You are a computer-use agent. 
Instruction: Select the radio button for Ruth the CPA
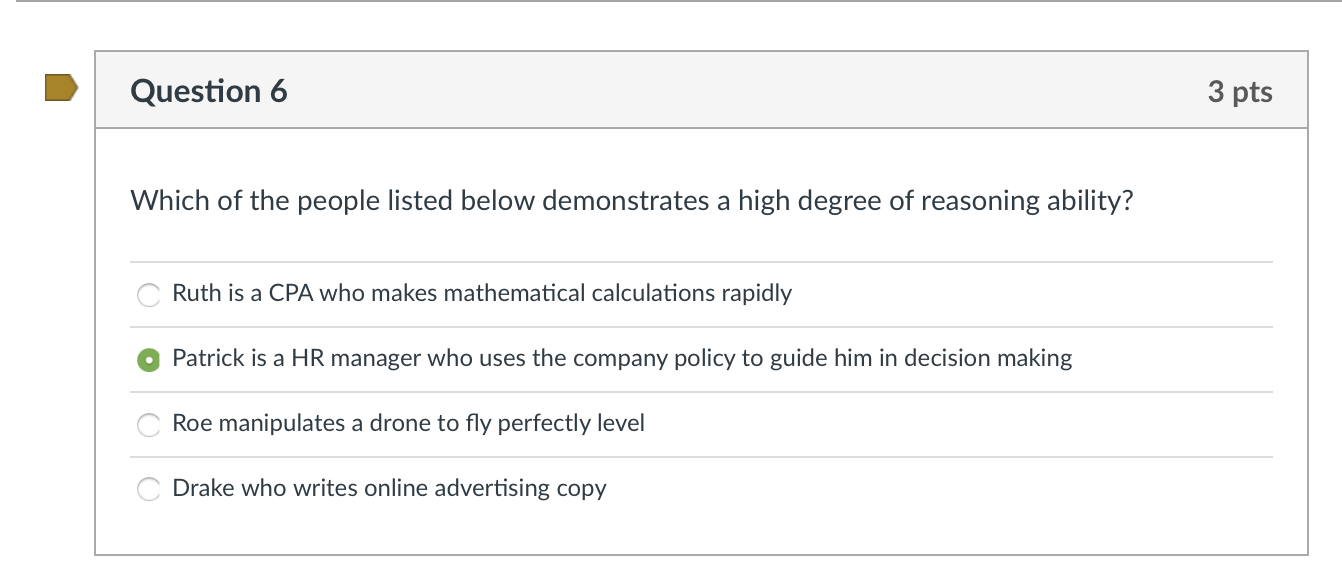tap(149, 294)
